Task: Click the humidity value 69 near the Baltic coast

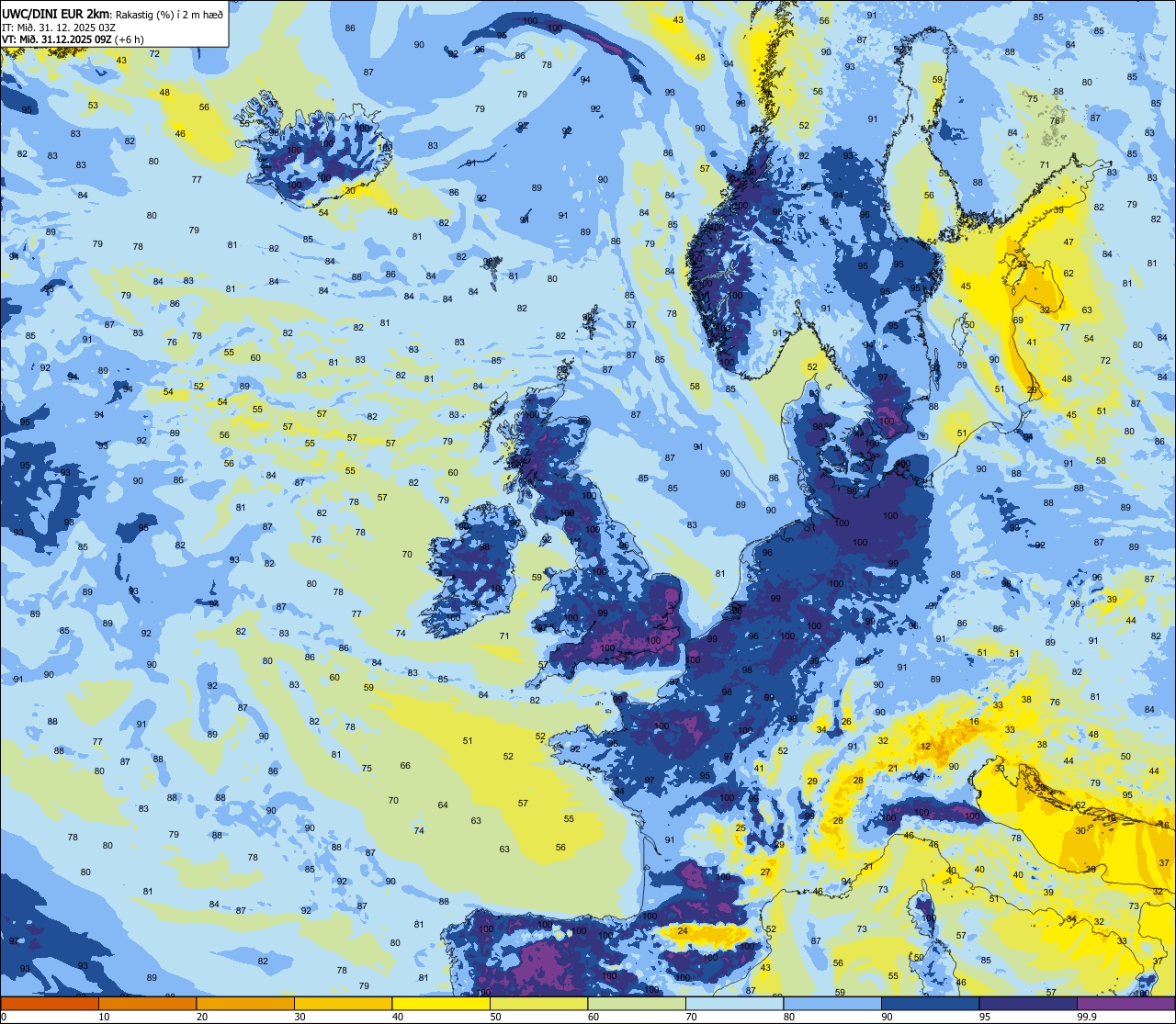Action: [x=1018, y=320]
